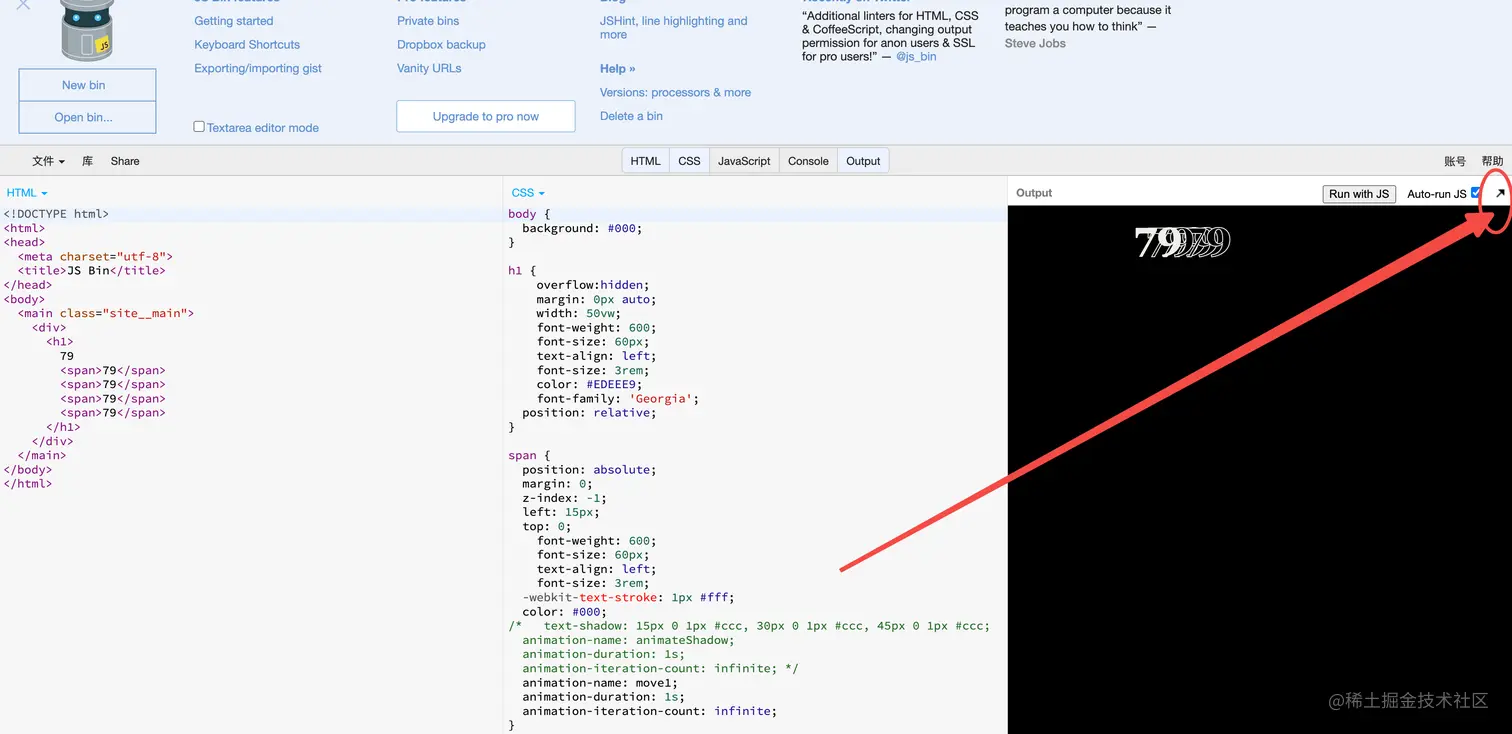This screenshot has height=734, width=1512.
Task: Open the @js_bin Twitter link
Action: [x=916, y=57]
